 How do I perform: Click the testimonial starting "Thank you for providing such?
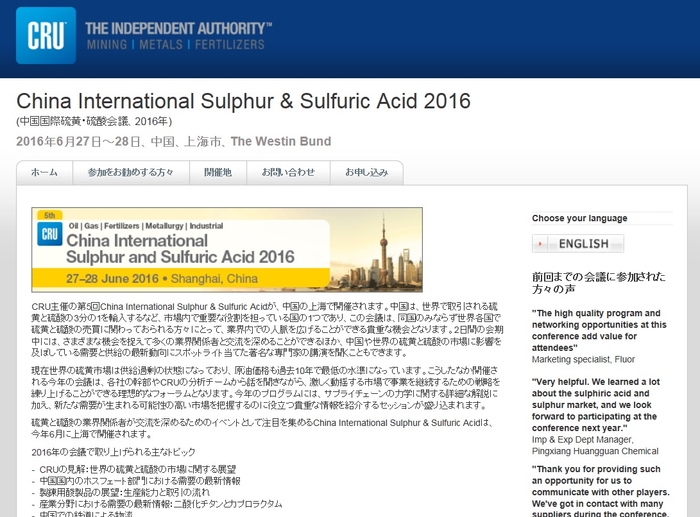pos(600,491)
